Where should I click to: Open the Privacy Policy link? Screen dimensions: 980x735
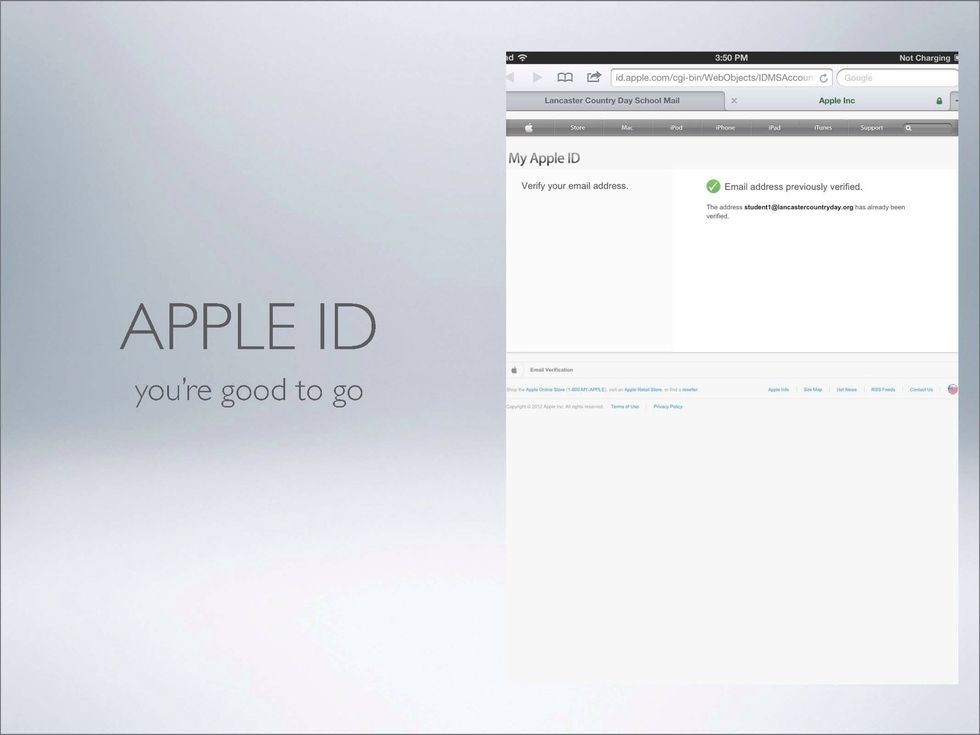(668, 407)
